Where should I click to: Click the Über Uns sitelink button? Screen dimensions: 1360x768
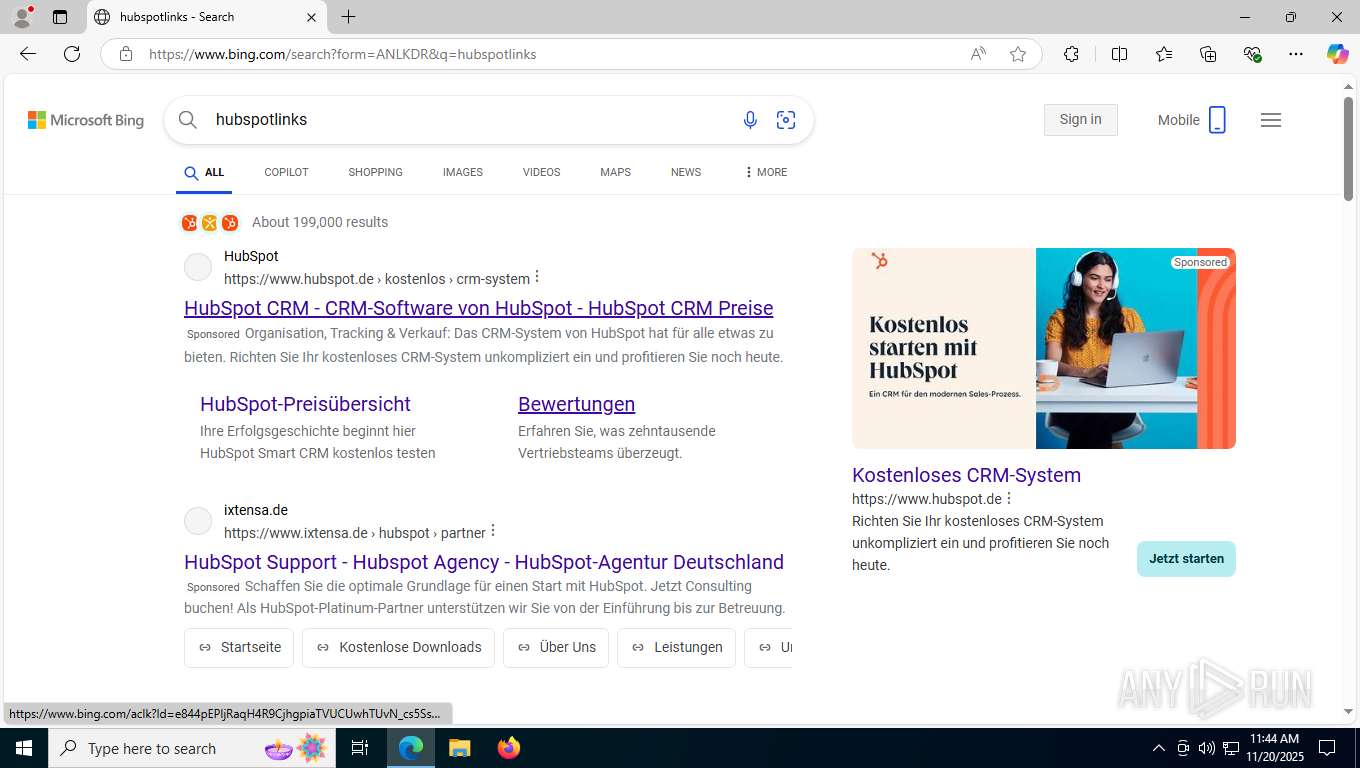coord(556,647)
